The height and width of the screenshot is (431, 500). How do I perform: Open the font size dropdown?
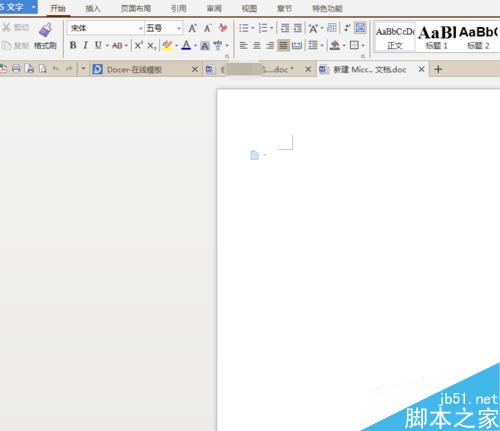[179, 29]
